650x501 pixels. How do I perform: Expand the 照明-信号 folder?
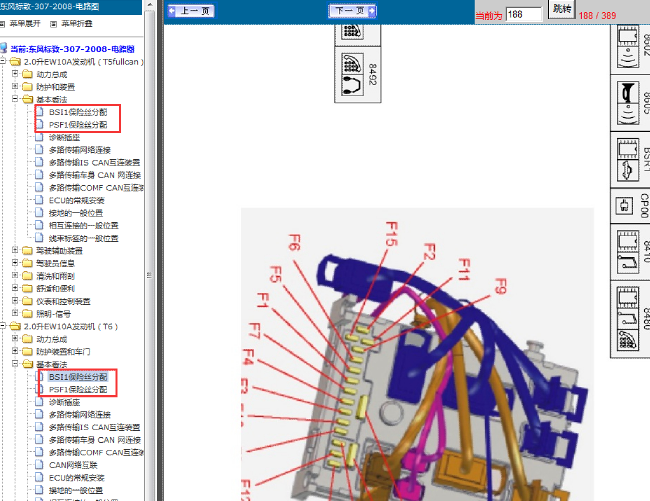[x=15, y=313]
